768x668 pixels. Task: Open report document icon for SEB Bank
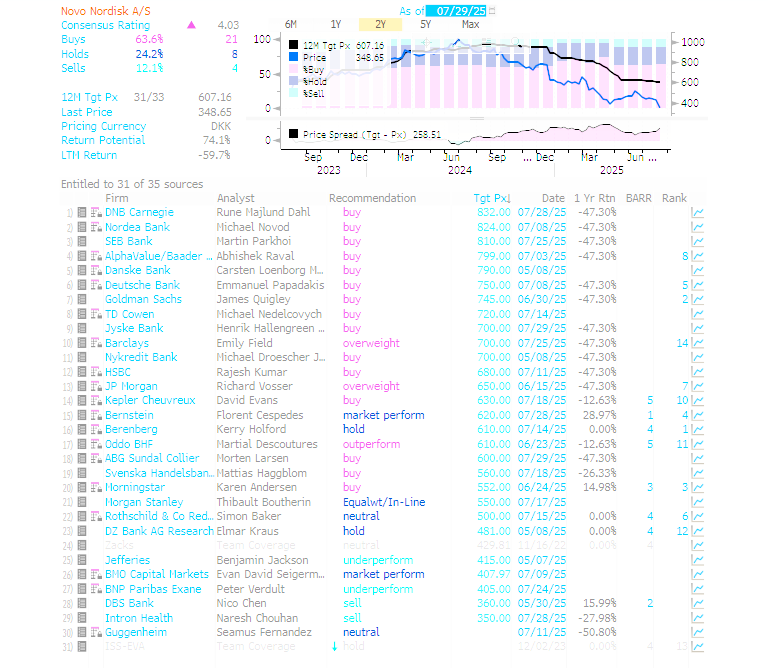[x=82, y=241]
